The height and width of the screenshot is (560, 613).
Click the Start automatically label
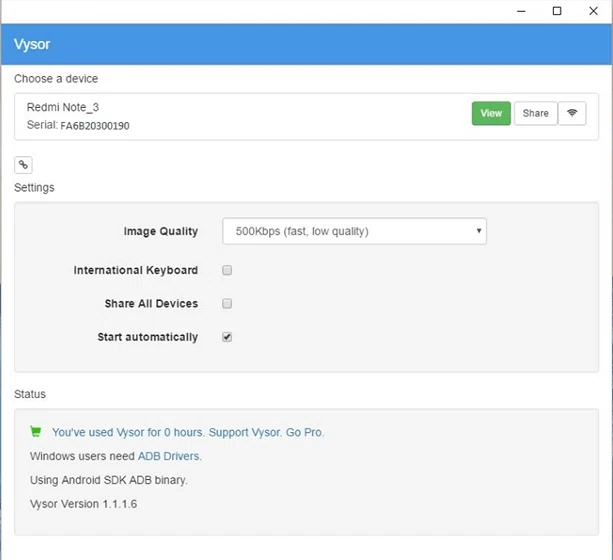(x=148, y=337)
